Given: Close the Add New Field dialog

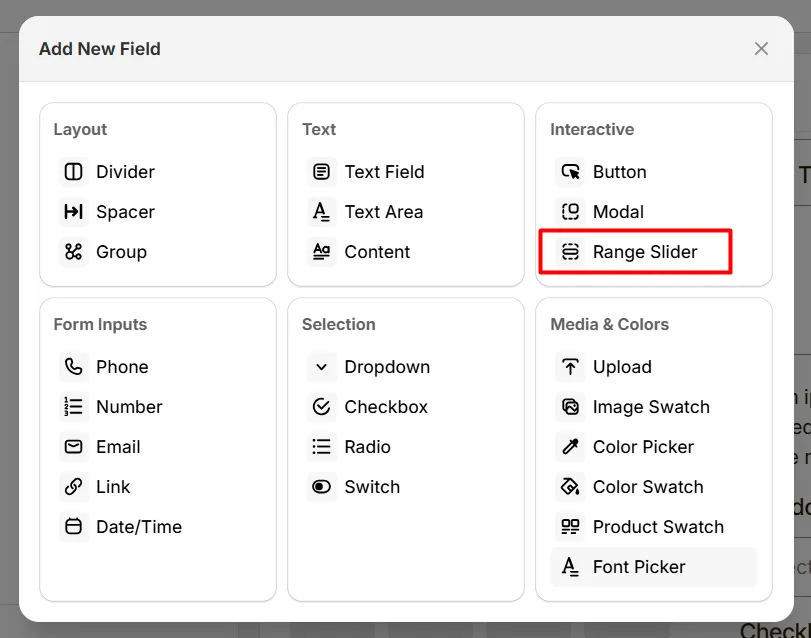Looking at the screenshot, I should point(761,49).
